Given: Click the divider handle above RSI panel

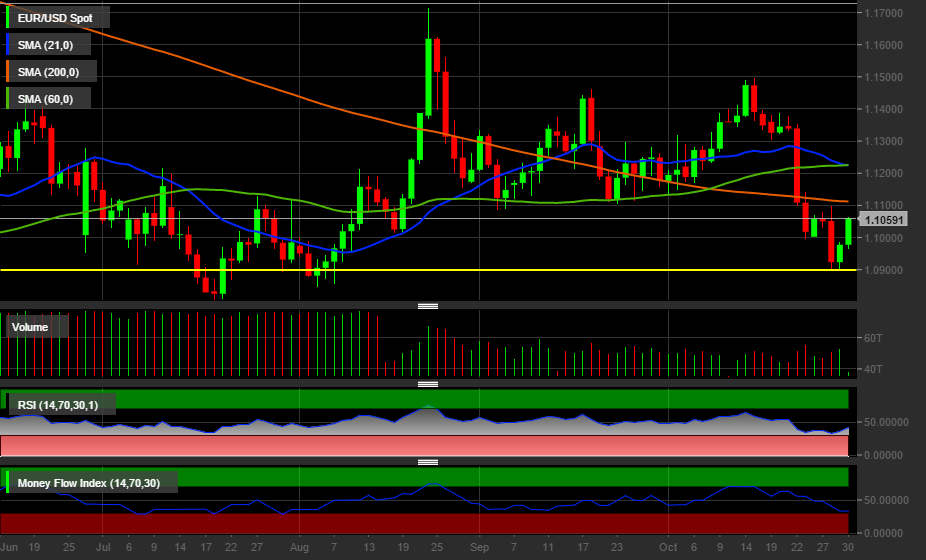Looking at the screenshot, I should coord(428,384).
